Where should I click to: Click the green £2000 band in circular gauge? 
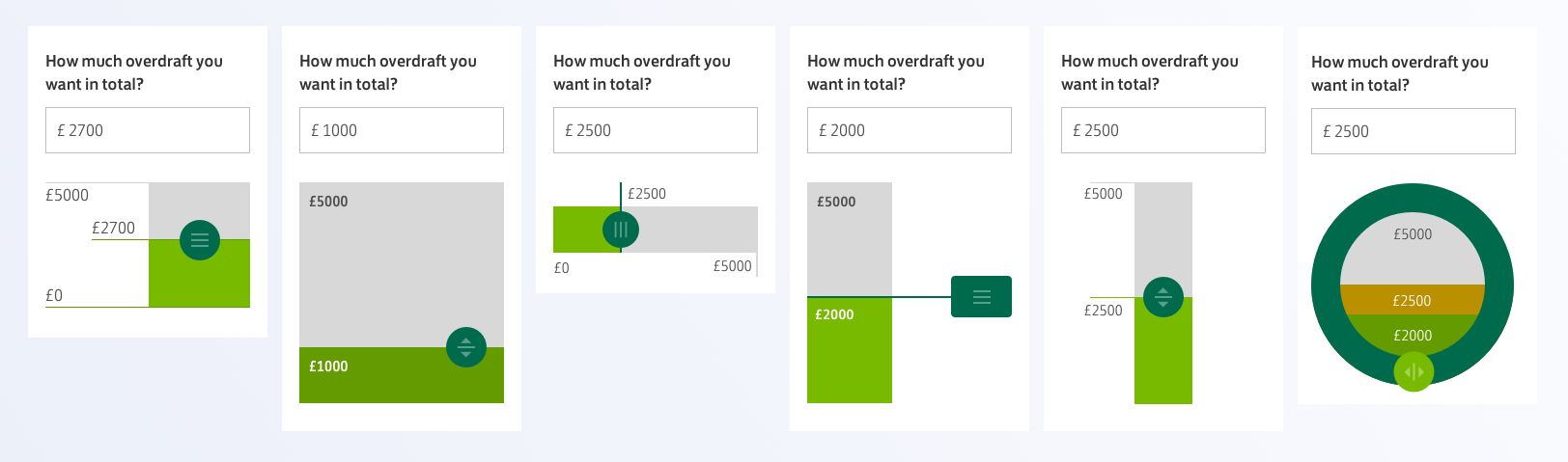point(1413,334)
